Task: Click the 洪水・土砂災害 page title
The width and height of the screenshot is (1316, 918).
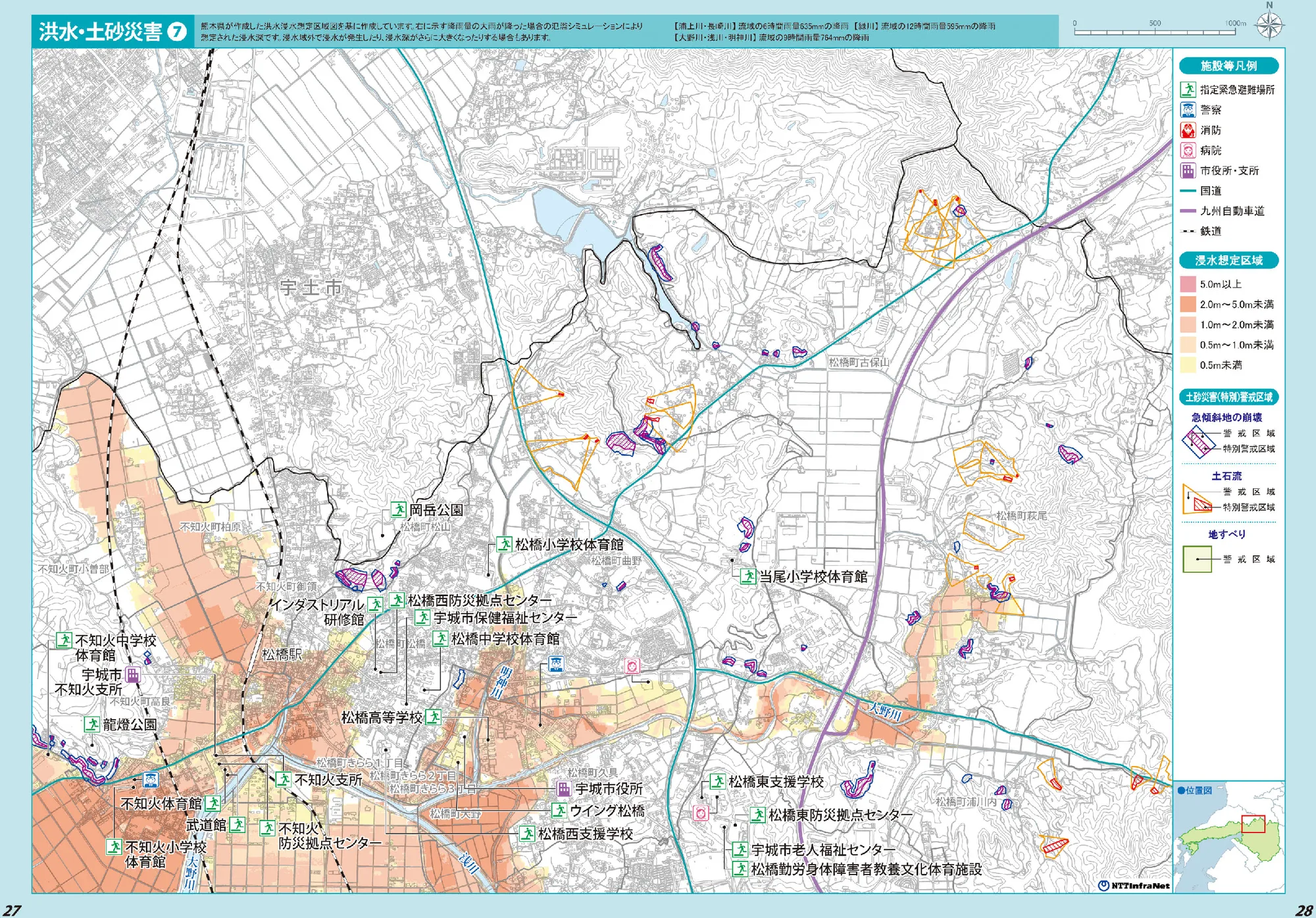Action: point(100,32)
